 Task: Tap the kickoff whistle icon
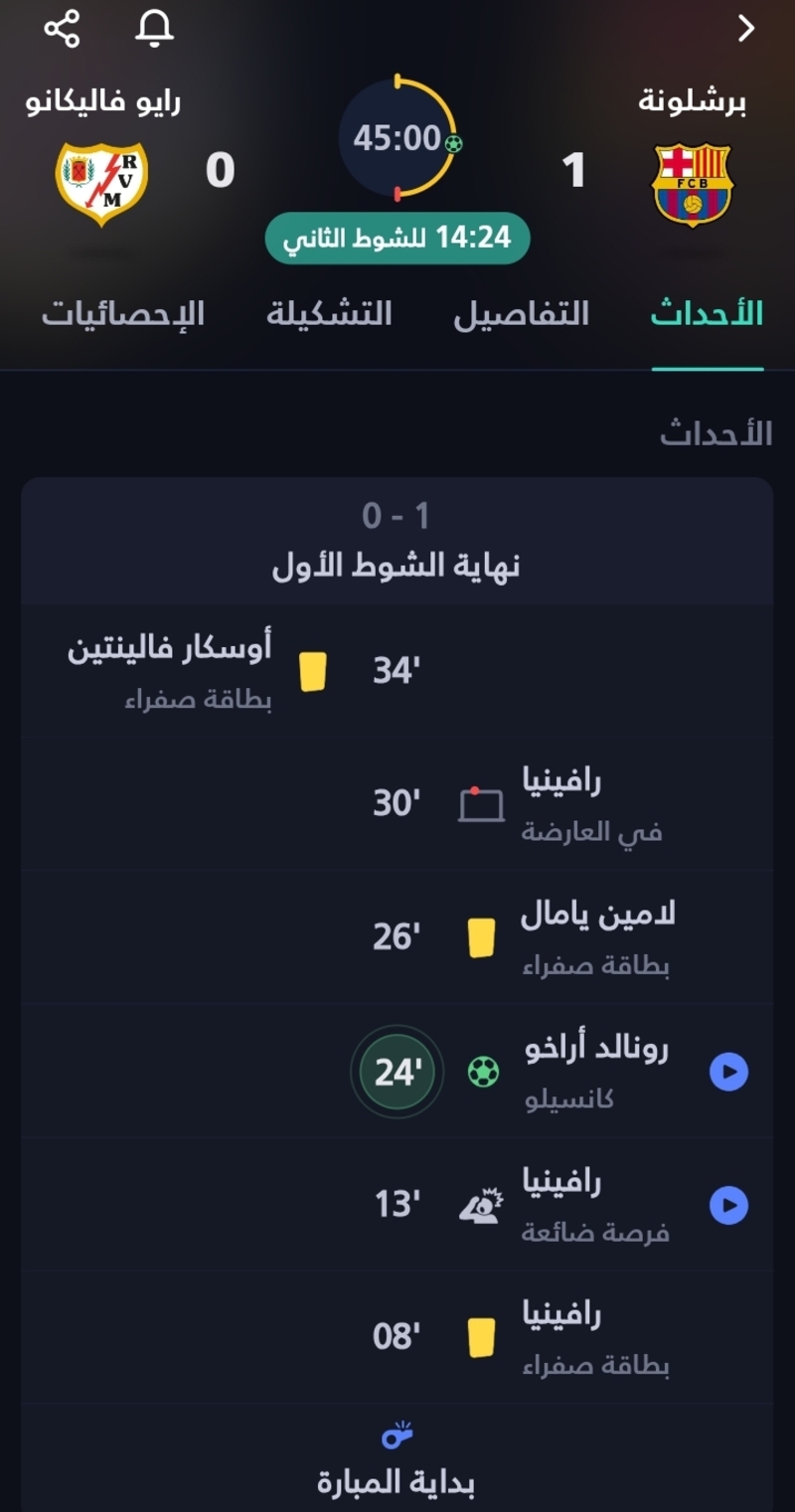coord(397,1436)
